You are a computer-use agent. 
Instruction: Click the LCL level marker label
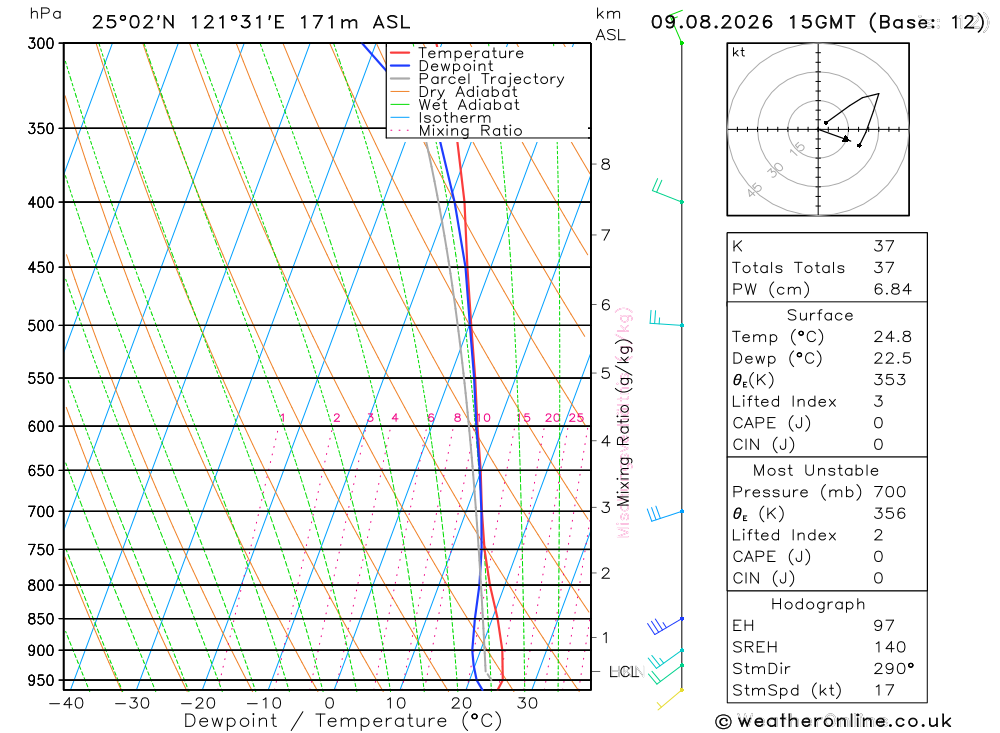point(623,672)
